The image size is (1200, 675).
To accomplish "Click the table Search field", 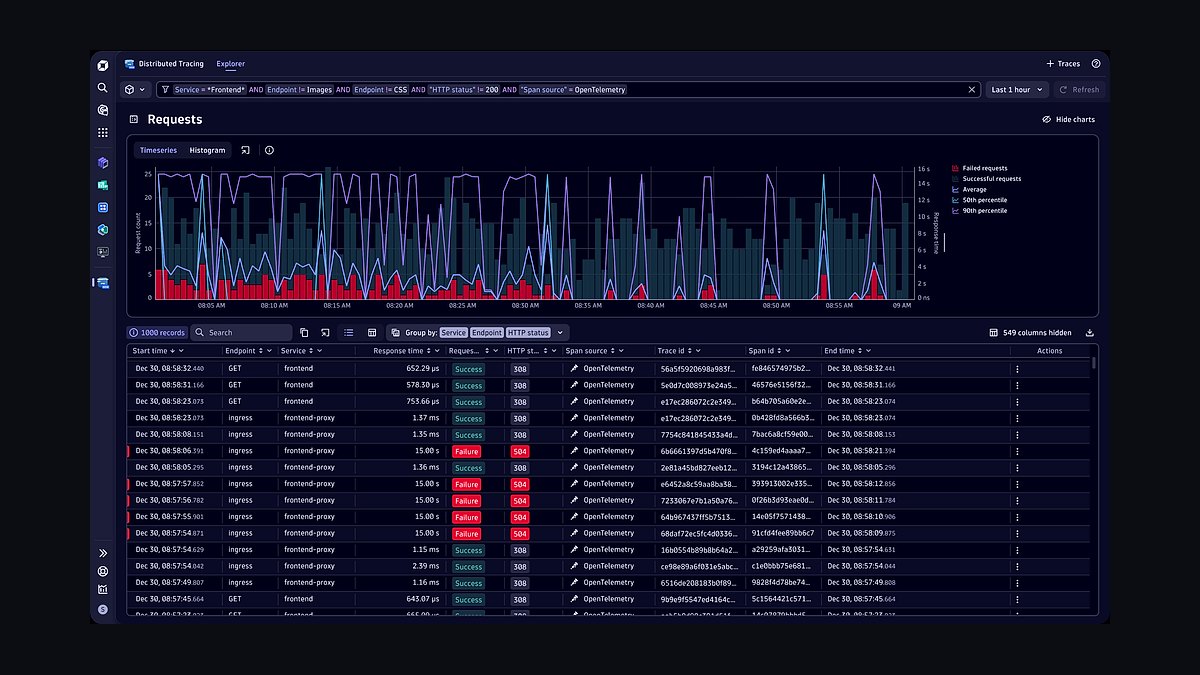I will coord(242,332).
